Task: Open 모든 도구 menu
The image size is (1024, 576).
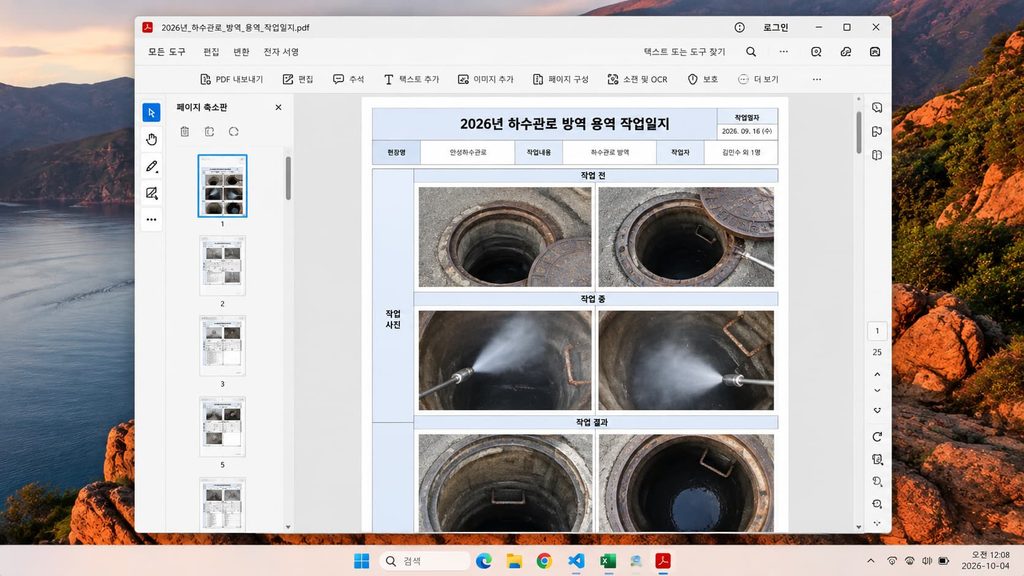Action: coord(167,52)
